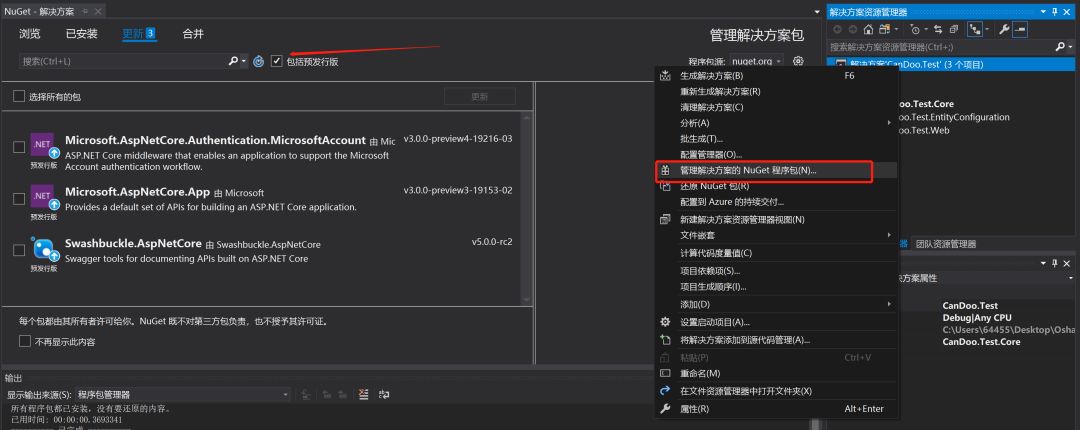Open the package source nuget.org dropdown
1080x430 pixels.
click(x=756, y=61)
